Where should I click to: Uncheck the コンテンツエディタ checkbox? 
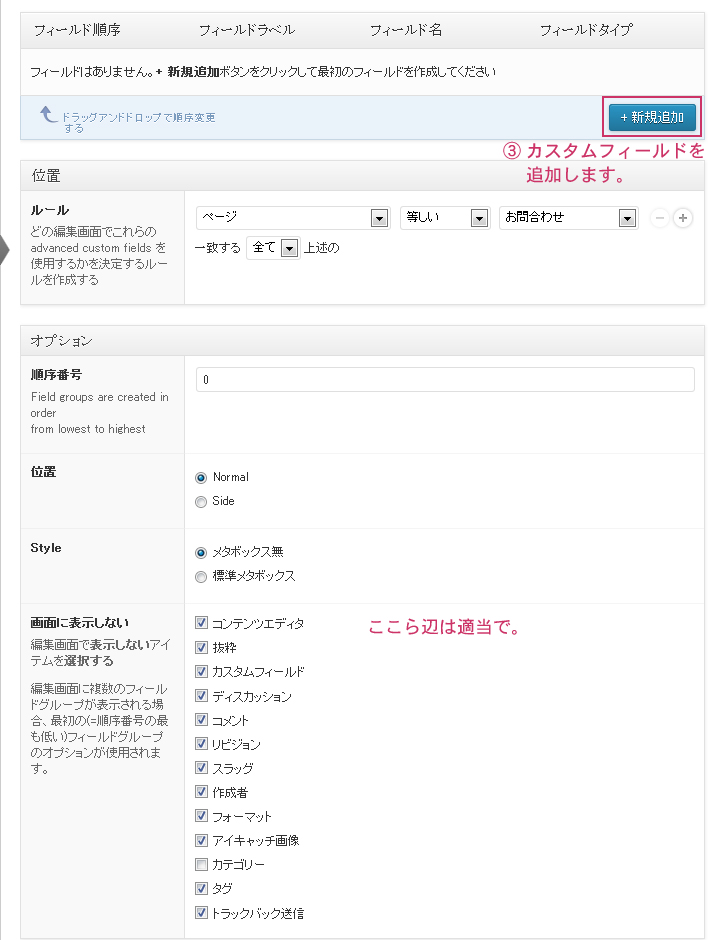pos(202,623)
